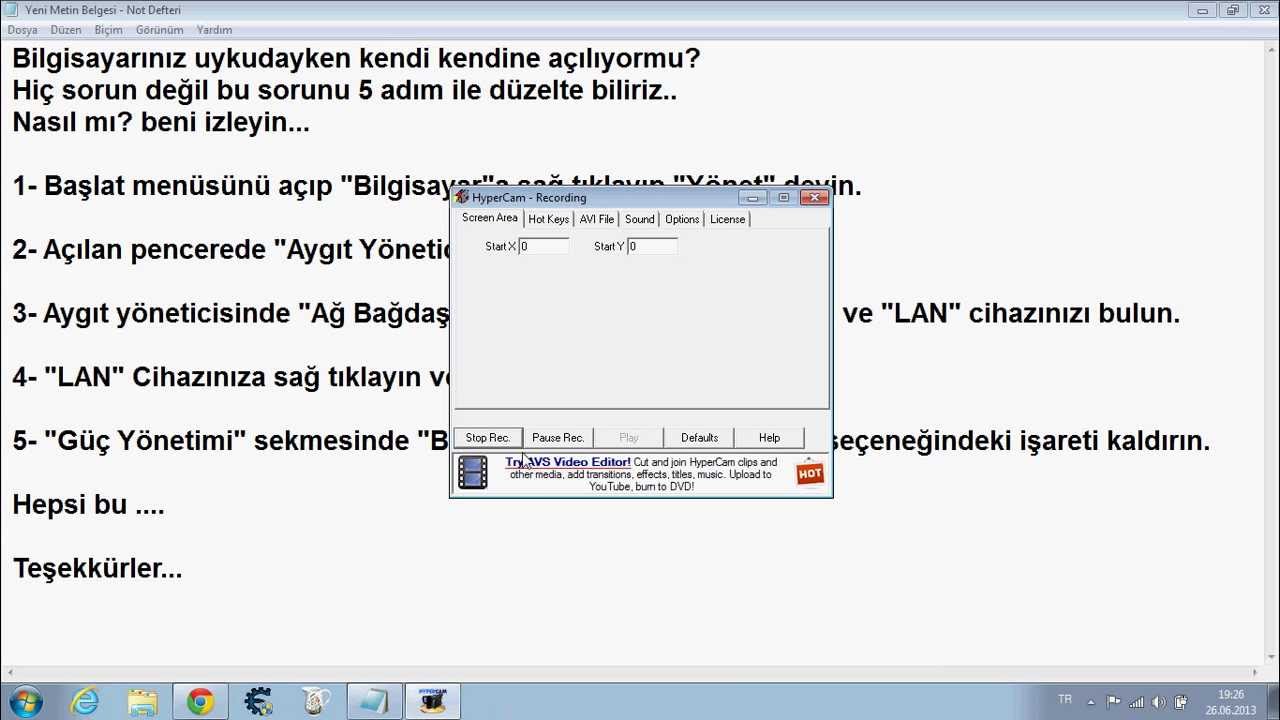Click Notepad horizontal scrollbar left arrow
The width and height of the screenshot is (1280, 720).
click(x=8, y=672)
